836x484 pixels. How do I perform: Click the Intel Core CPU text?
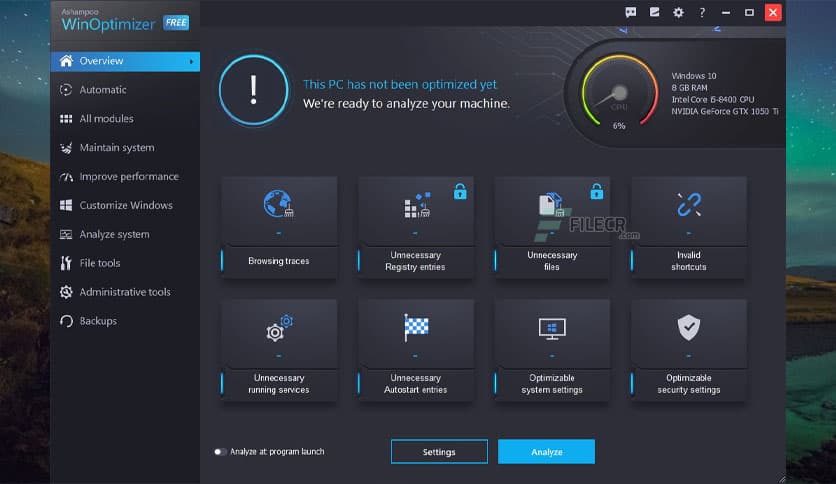coord(713,100)
